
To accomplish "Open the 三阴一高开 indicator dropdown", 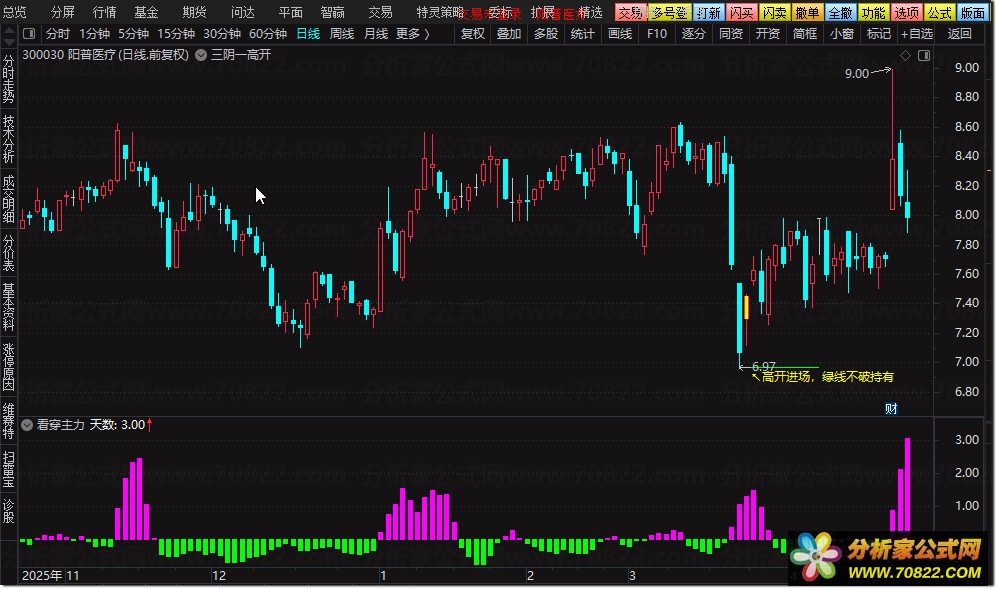I will pyautogui.click(x=200, y=55).
